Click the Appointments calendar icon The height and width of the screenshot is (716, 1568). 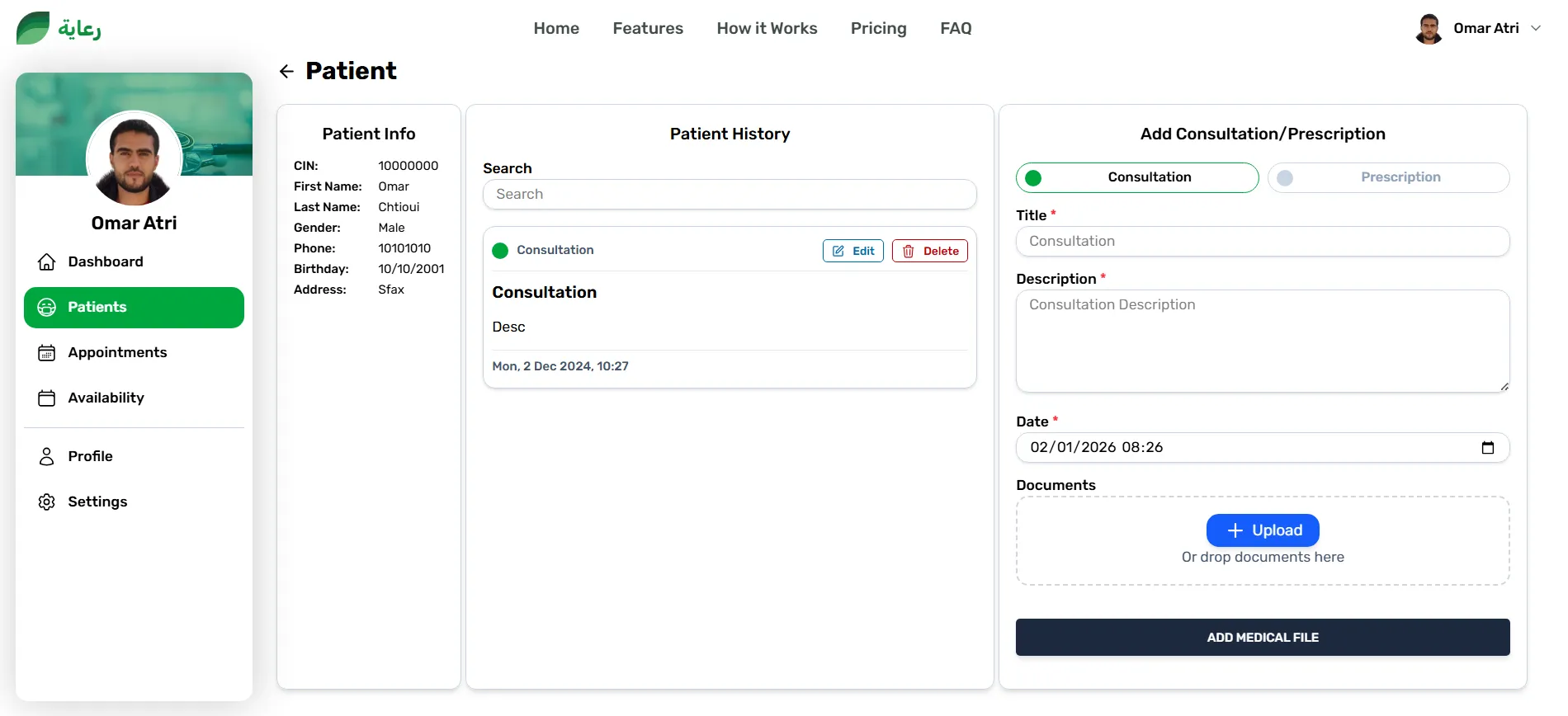coord(47,353)
